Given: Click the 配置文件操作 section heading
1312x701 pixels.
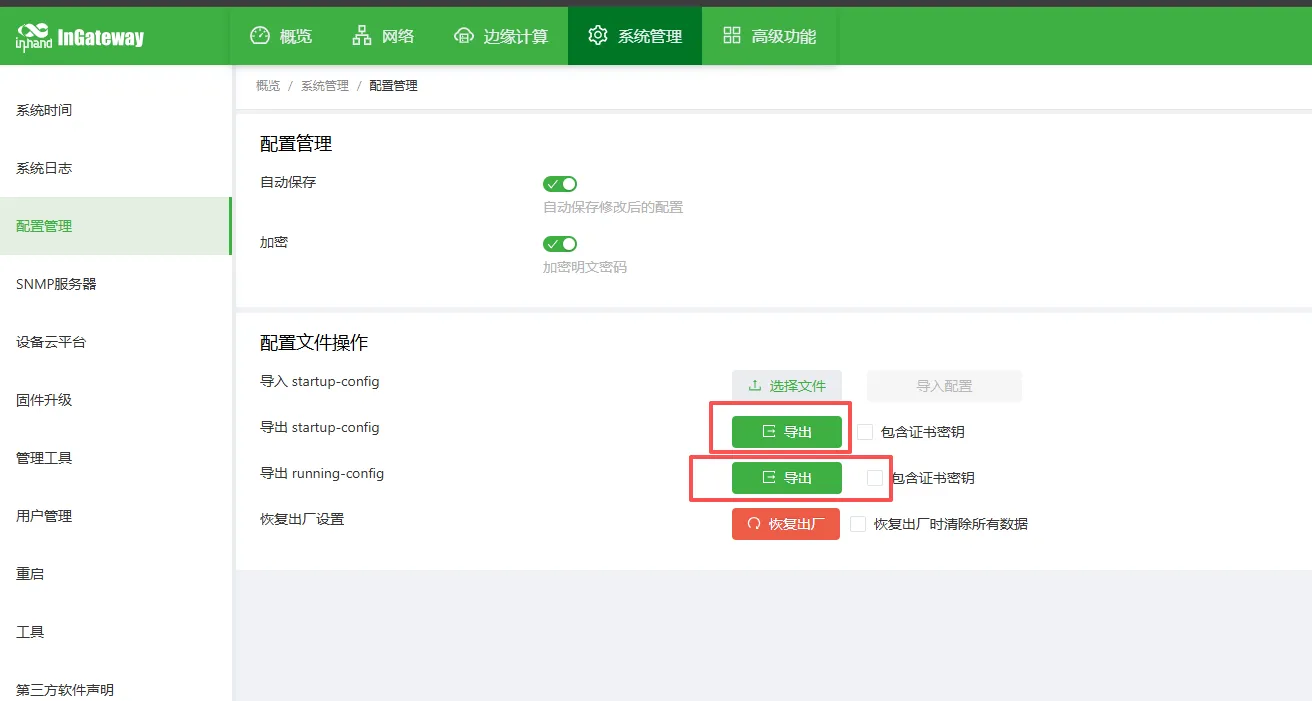Looking at the screenshot, I should coord(314,343).
